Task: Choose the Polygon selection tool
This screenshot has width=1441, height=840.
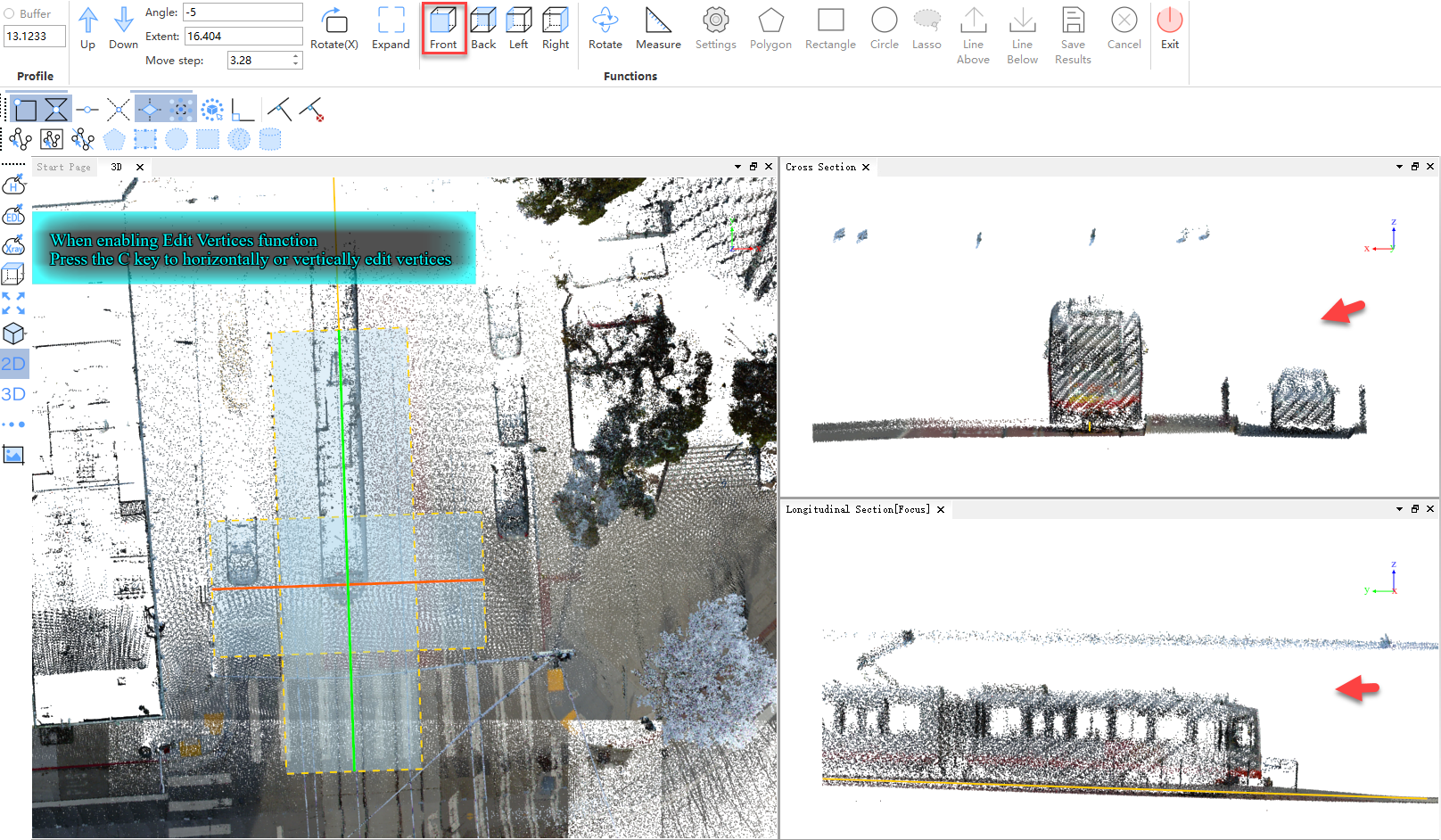Action: [x=770, y=29]
